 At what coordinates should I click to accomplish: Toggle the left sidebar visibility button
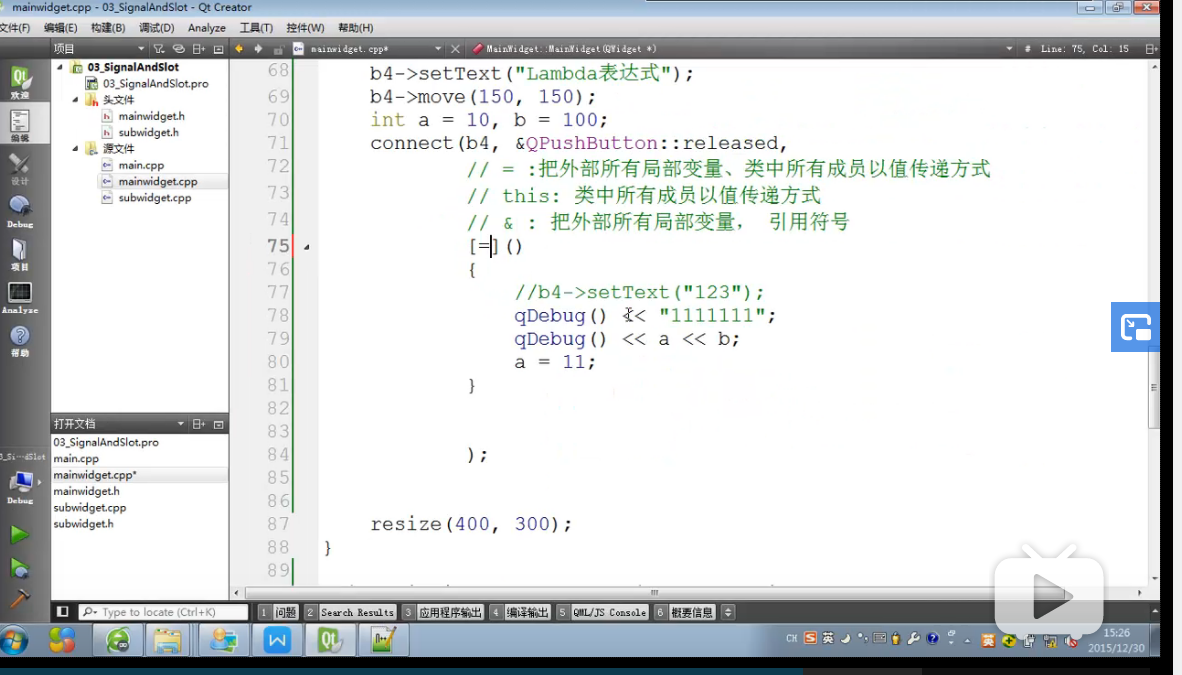(63, 612)
